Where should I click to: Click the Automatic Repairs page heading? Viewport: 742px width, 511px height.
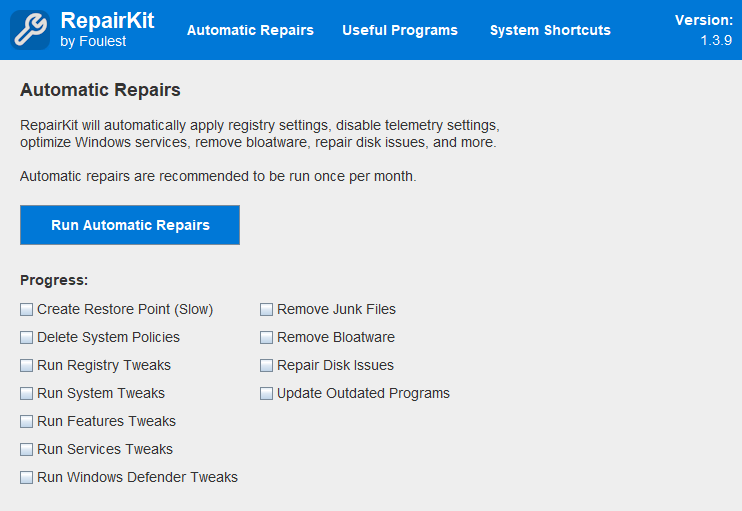click(100, 90)
